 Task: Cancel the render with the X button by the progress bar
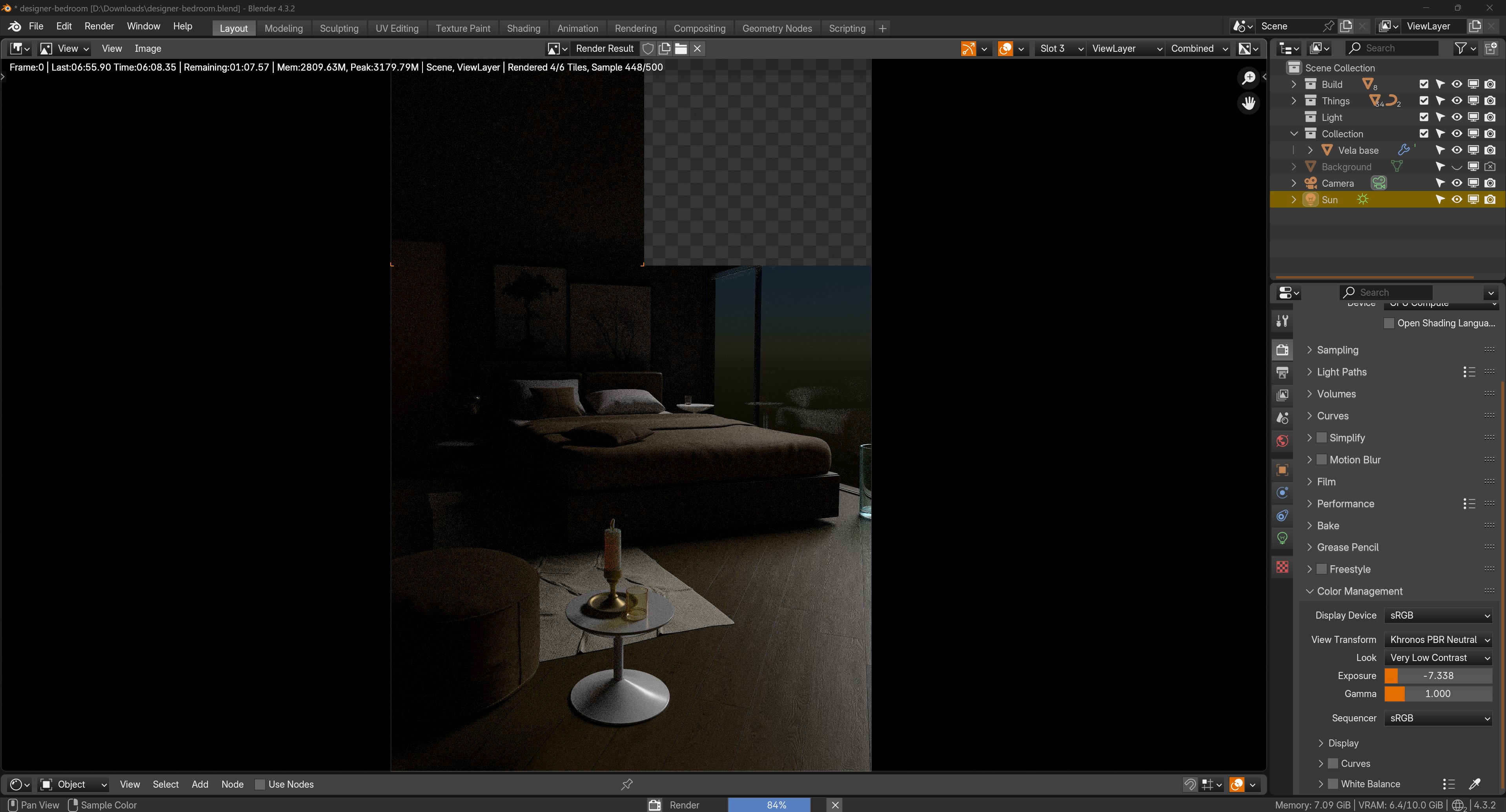click(x=836, y=805)
